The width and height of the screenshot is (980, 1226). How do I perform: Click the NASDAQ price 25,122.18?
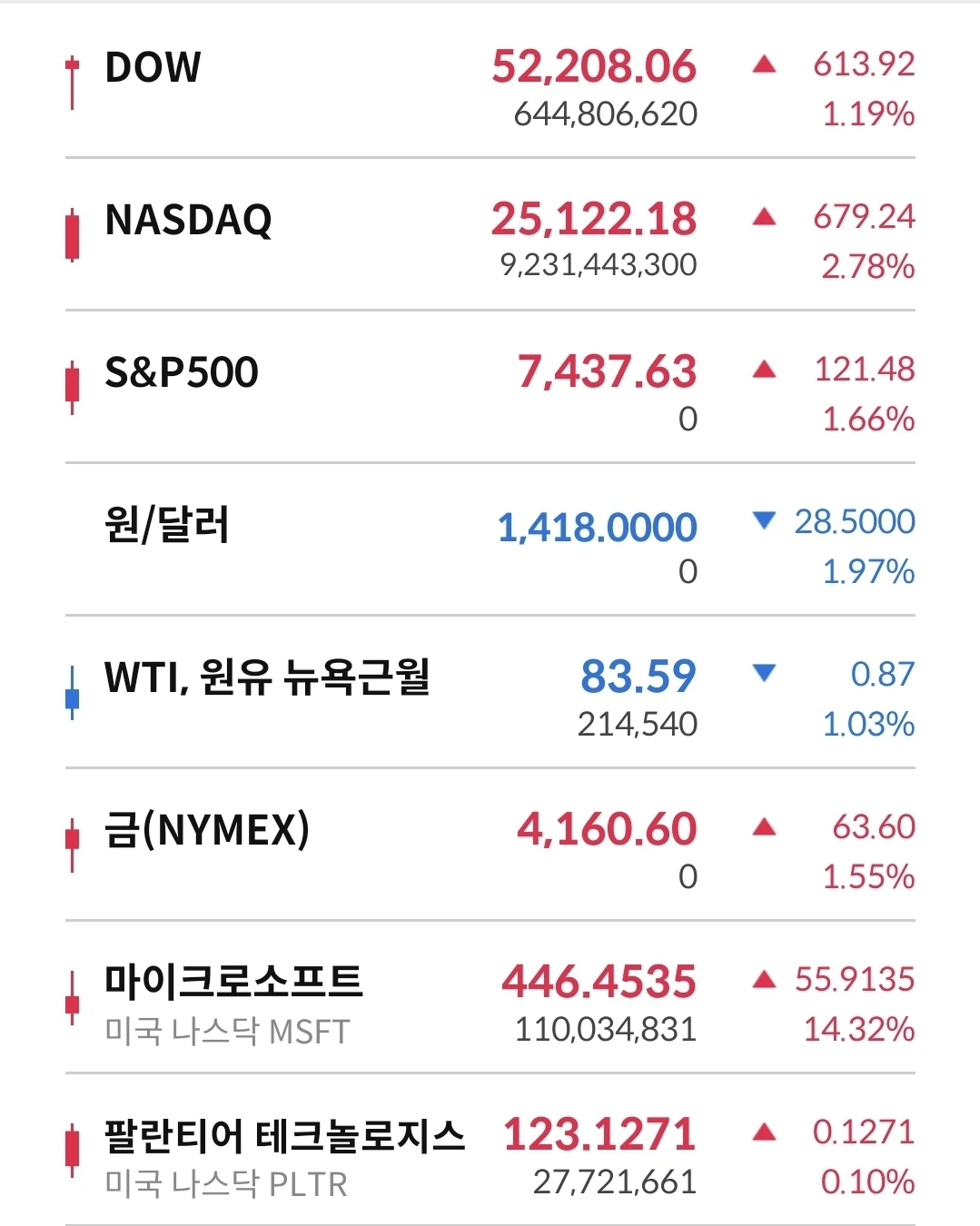pos(594,219)
